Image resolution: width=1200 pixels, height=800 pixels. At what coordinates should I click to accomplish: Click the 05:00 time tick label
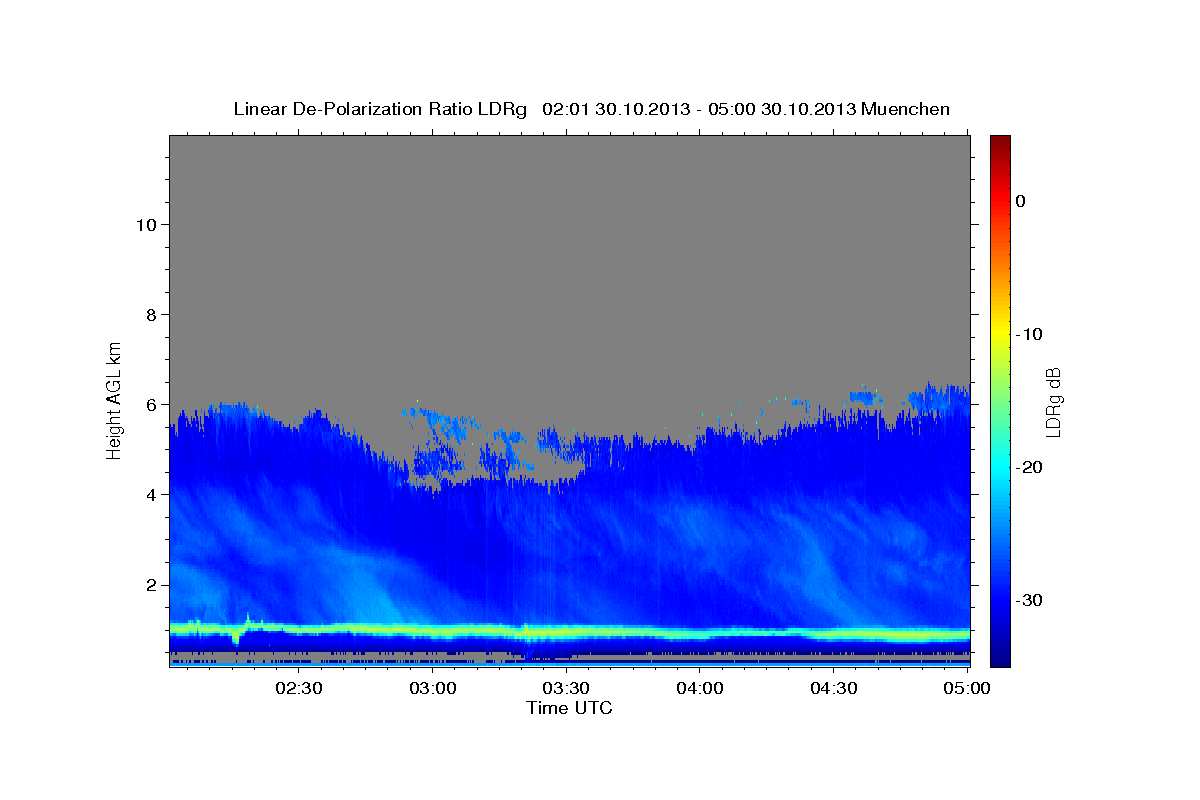coord(967,688)
